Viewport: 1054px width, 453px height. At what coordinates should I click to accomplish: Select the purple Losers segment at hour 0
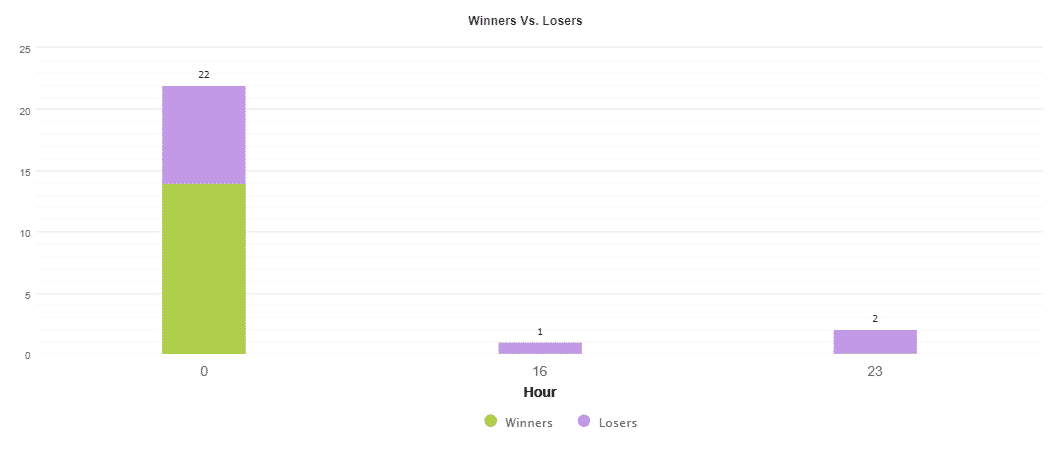[204, 134]
